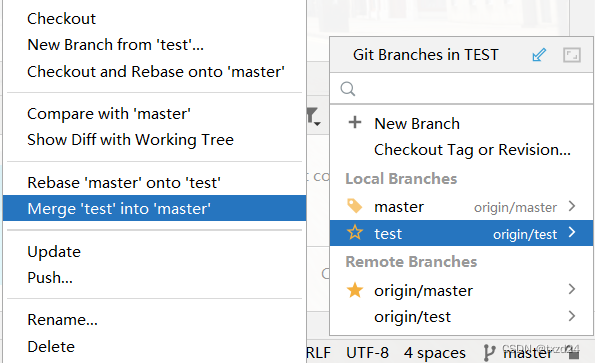This screenshot has width=595, height=363.
Task: Click UTF-8 encoding in status bar
Action: tap(367, 353)
